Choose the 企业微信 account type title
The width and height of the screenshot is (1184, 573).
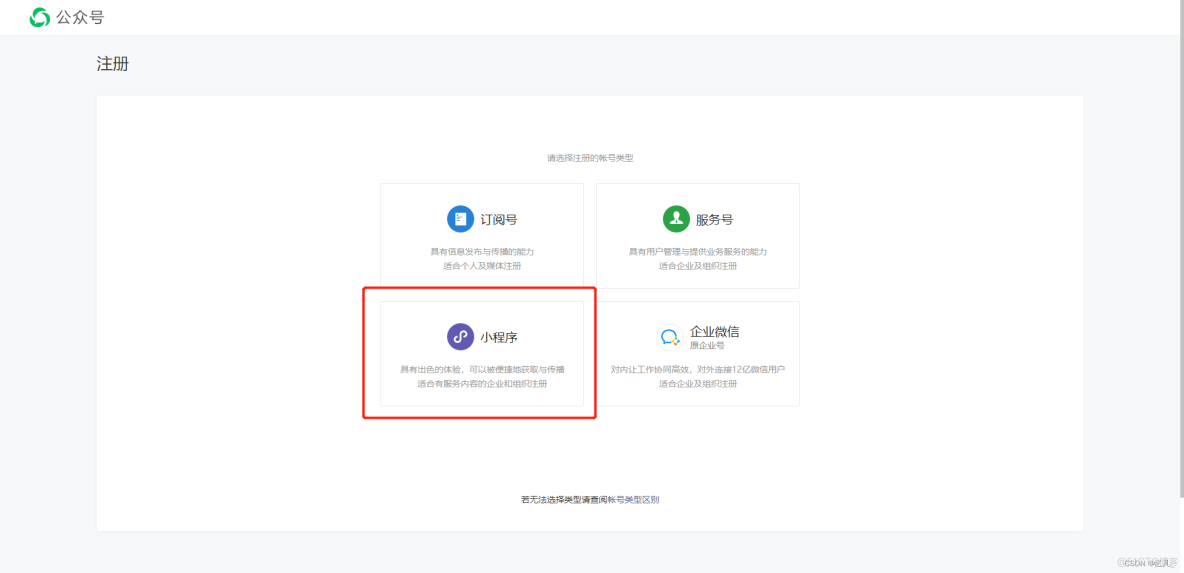pyautogui.click(x=714, y=331)
